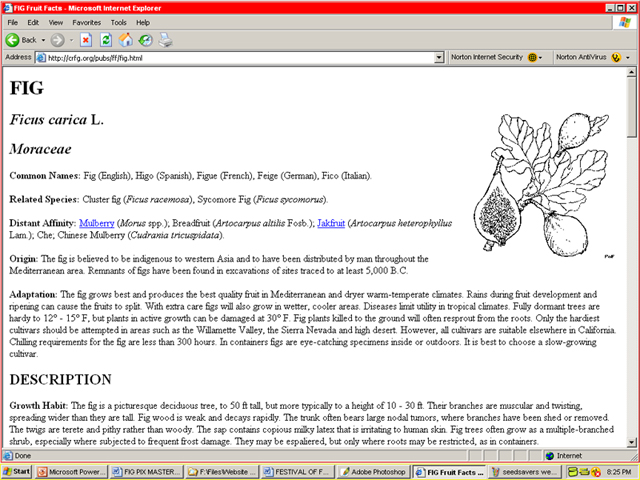Screen dimensions: 640x480
Task: Click the Internet zone globe icon
Action: tap(550, 456)
